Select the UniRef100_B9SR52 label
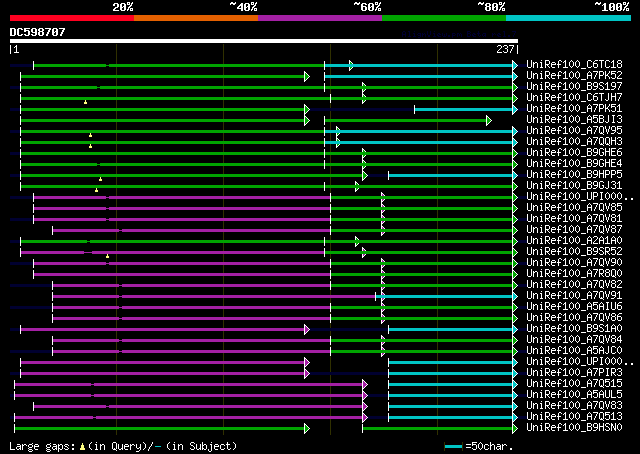This screenshot has height=454, width=640. pos(574,252)
